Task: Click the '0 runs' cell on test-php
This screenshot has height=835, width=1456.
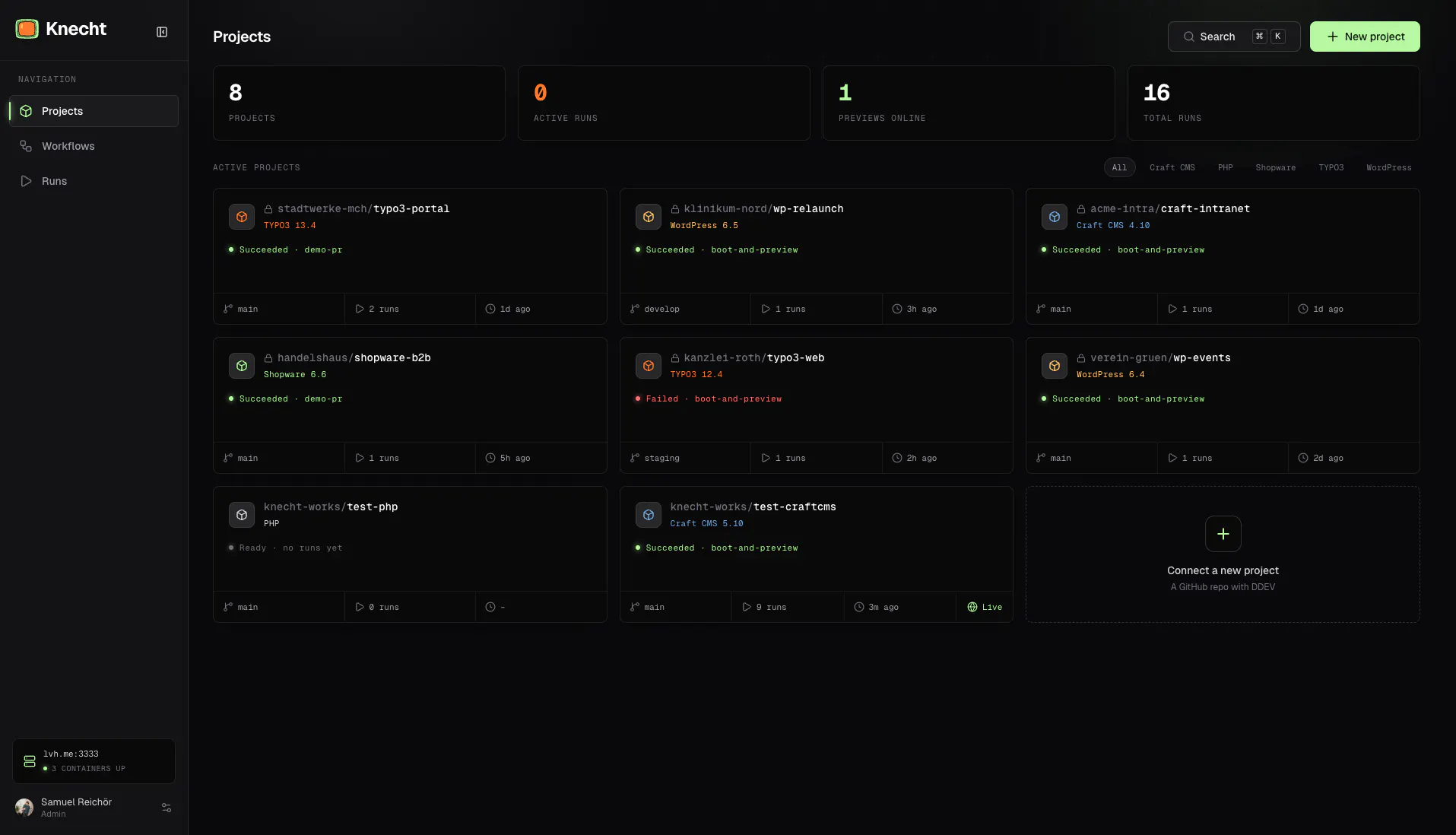Action: click(x=410, y=607)
